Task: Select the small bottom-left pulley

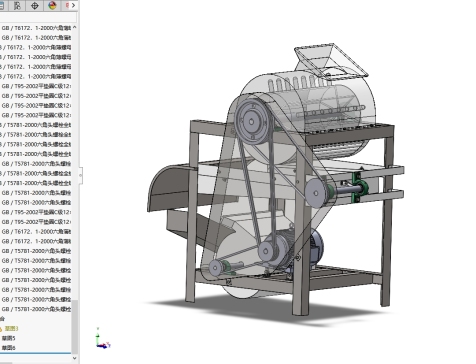Action: point(216,267)
